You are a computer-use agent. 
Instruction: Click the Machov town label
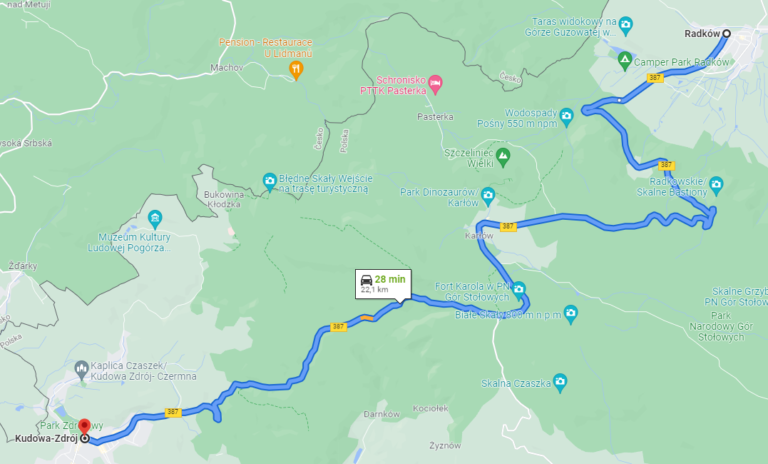pyautogui.click(x=227, y=67)
